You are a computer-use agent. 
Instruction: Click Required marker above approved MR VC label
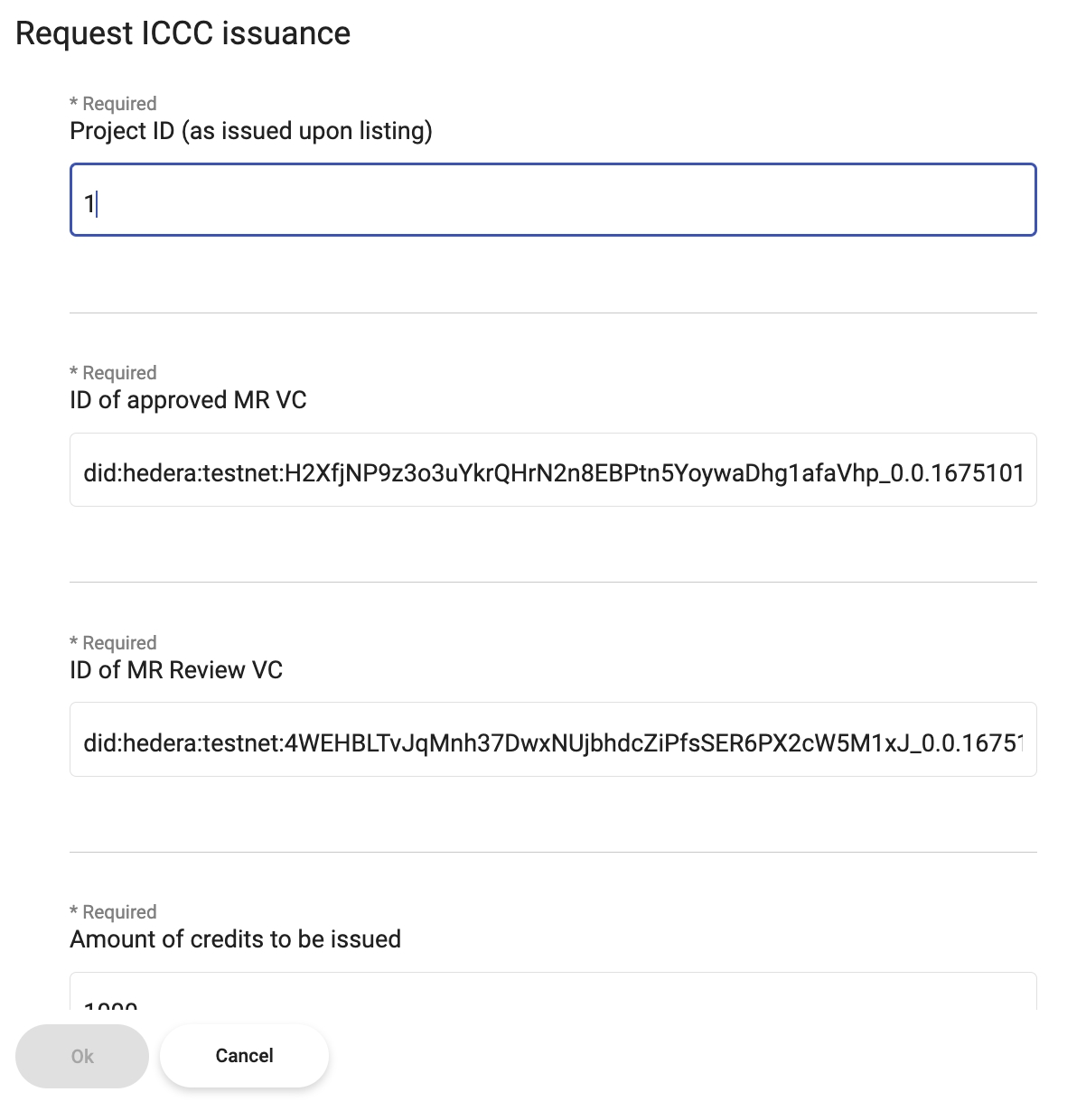113,373
